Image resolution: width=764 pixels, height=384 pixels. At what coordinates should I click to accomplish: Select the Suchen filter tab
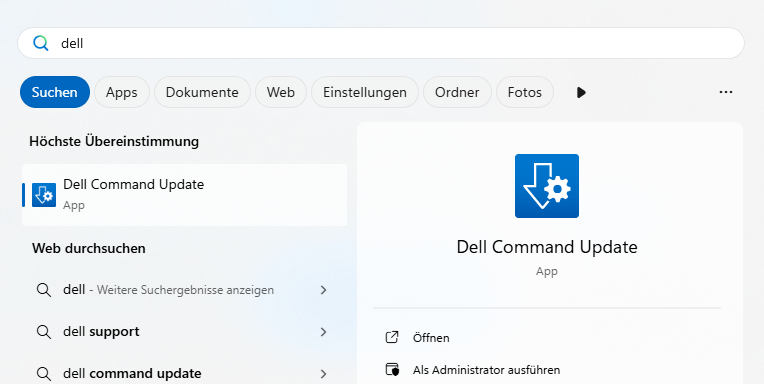(x=55, y=92)
